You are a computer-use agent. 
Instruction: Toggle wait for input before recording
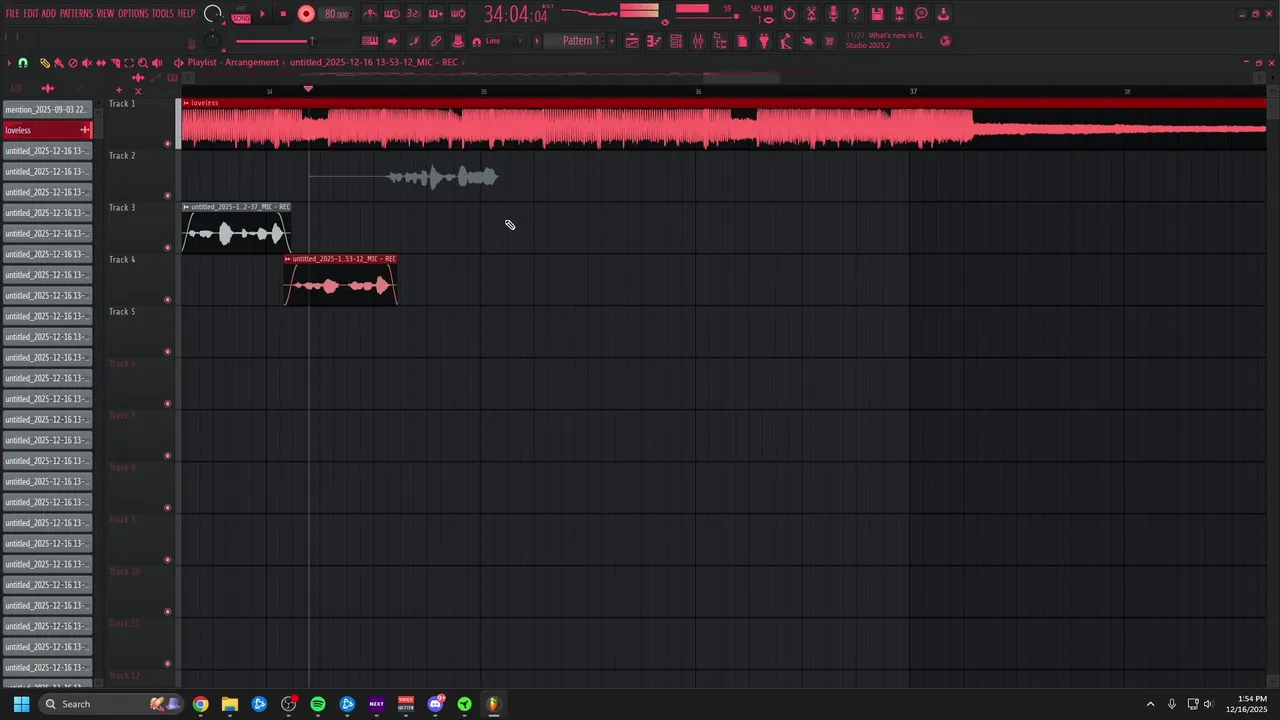392,14
